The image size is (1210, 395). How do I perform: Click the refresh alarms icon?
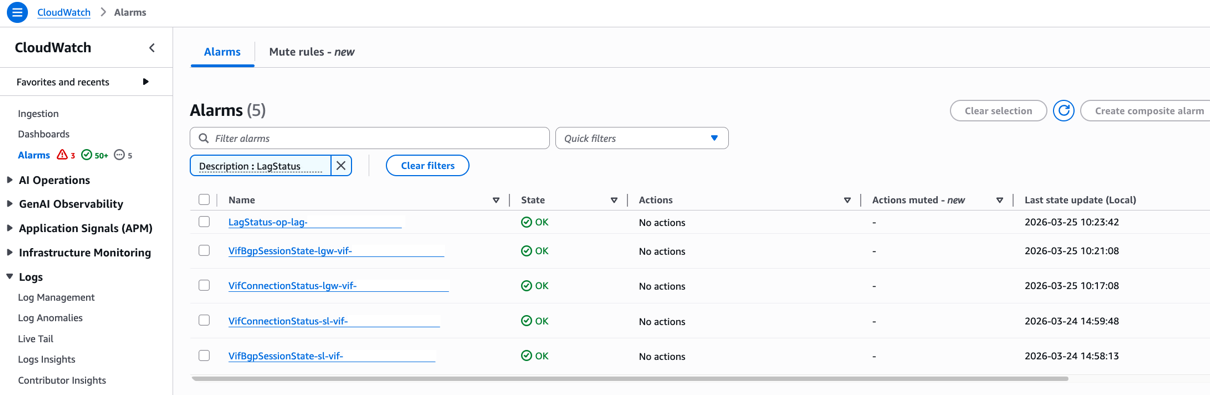tap(1063, 111)
